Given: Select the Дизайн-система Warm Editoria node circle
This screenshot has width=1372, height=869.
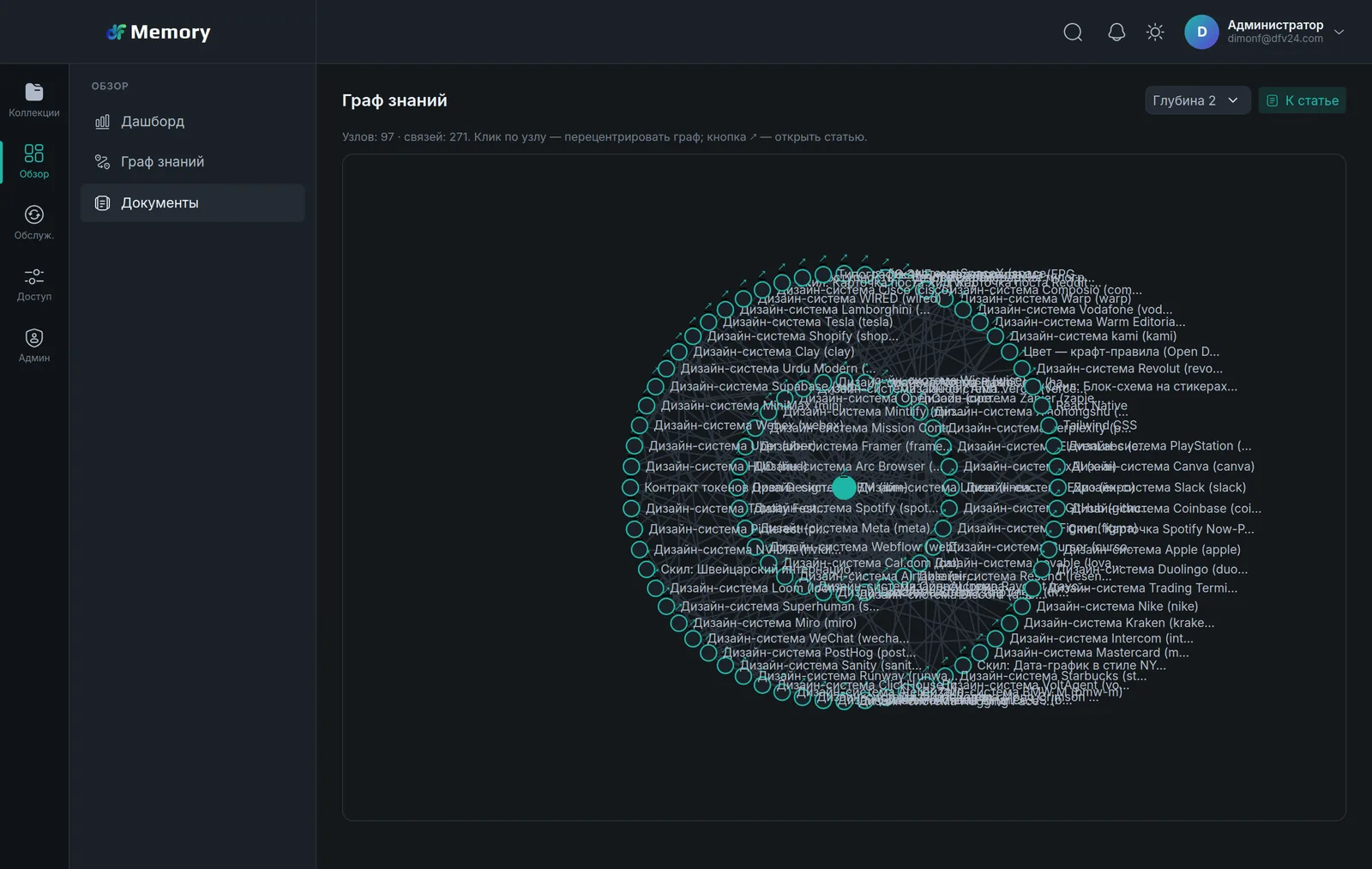Looking at the screenshot, I should 980,322.
